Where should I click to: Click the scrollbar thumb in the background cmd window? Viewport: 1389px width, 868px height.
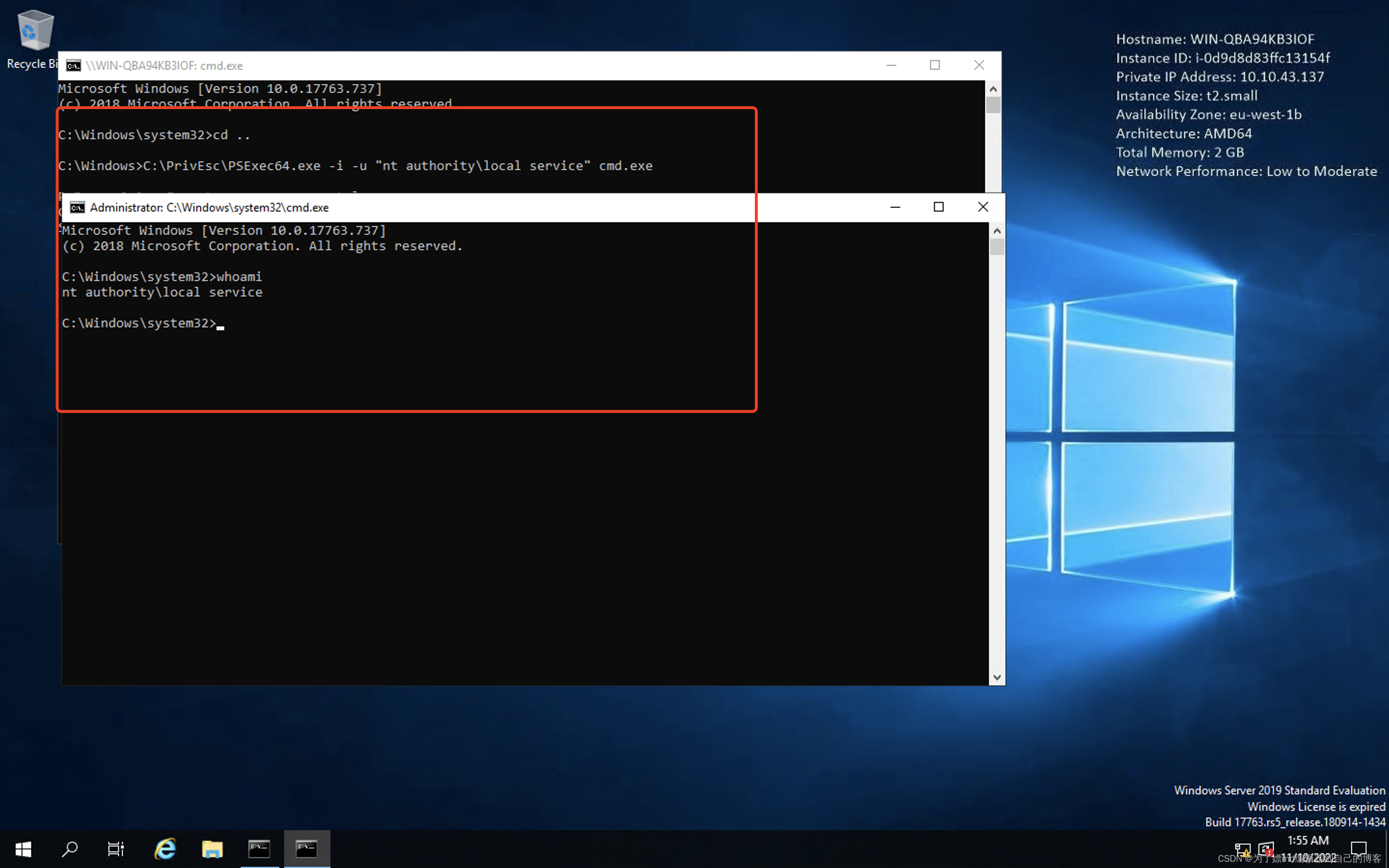993,105
